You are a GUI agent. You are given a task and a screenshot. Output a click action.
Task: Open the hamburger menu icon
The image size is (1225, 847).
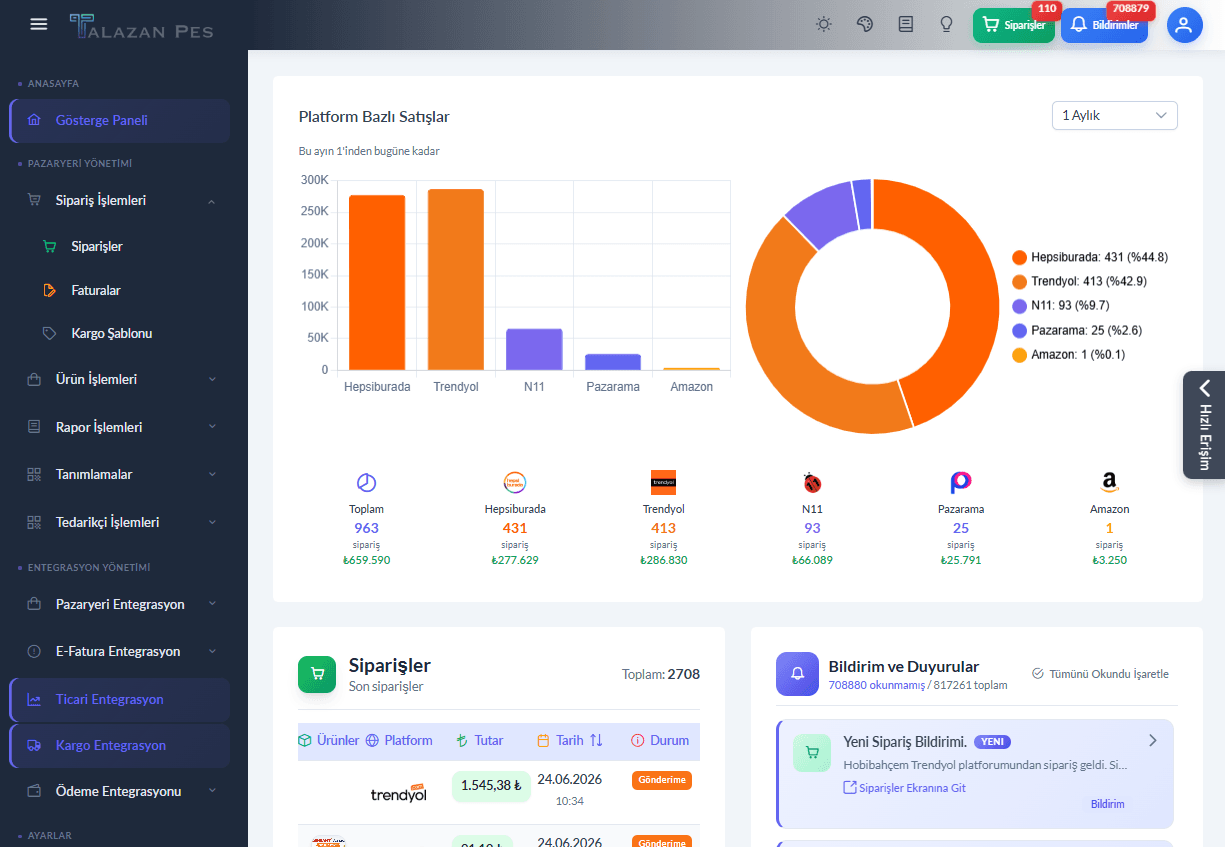coord(39,24)
